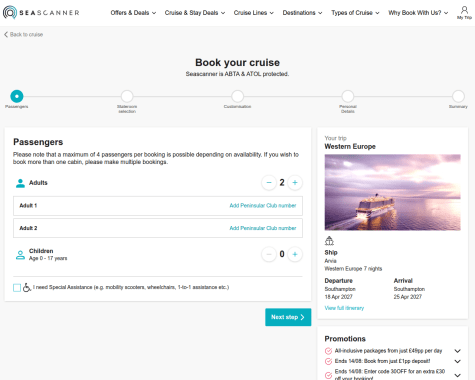The image size is (475, 380).
Task: Click the ship icon above Ship label
Action: tap(329, 241)
